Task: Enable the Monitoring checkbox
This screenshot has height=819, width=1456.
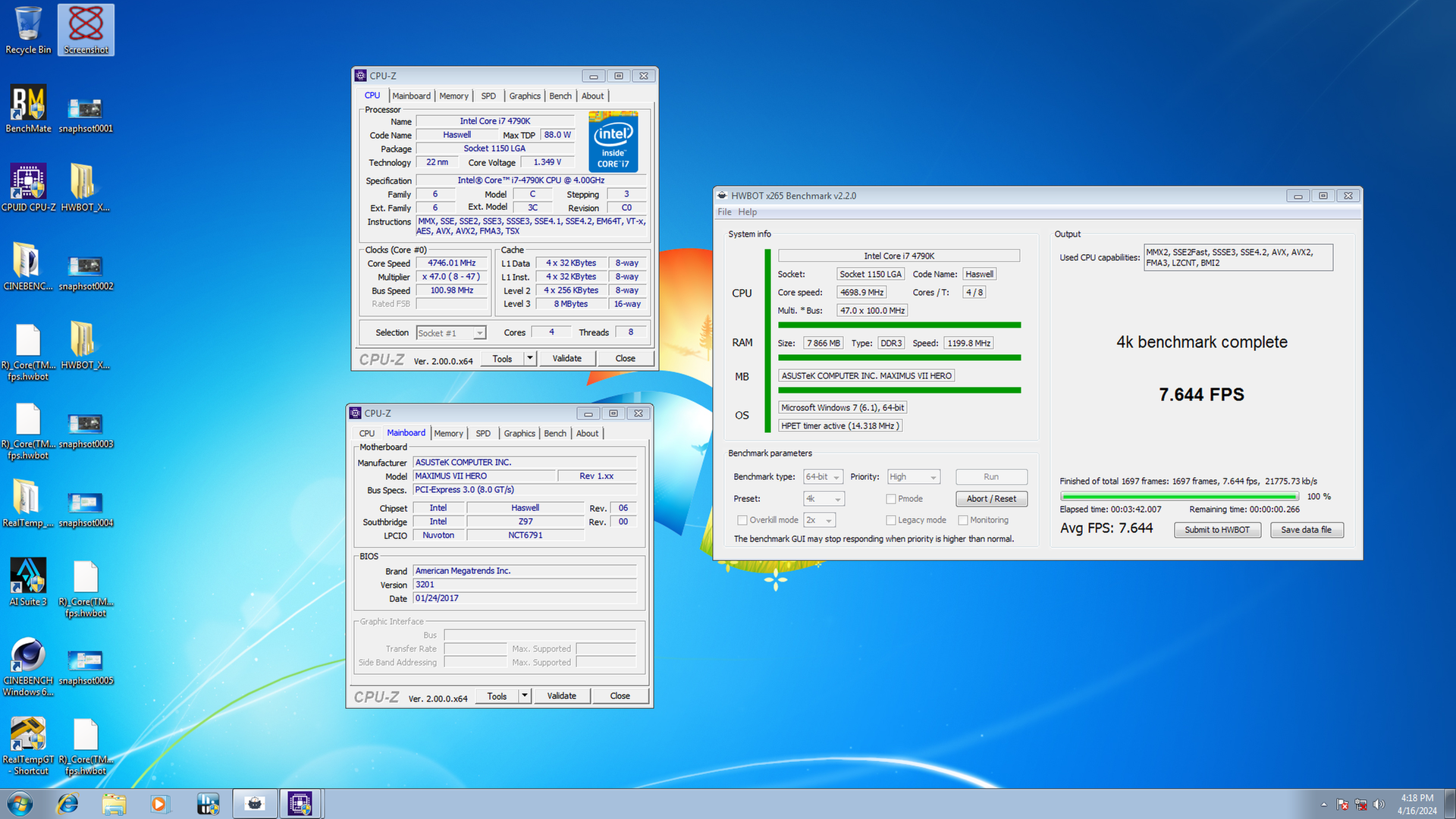Action: click(x=963, y=520)
